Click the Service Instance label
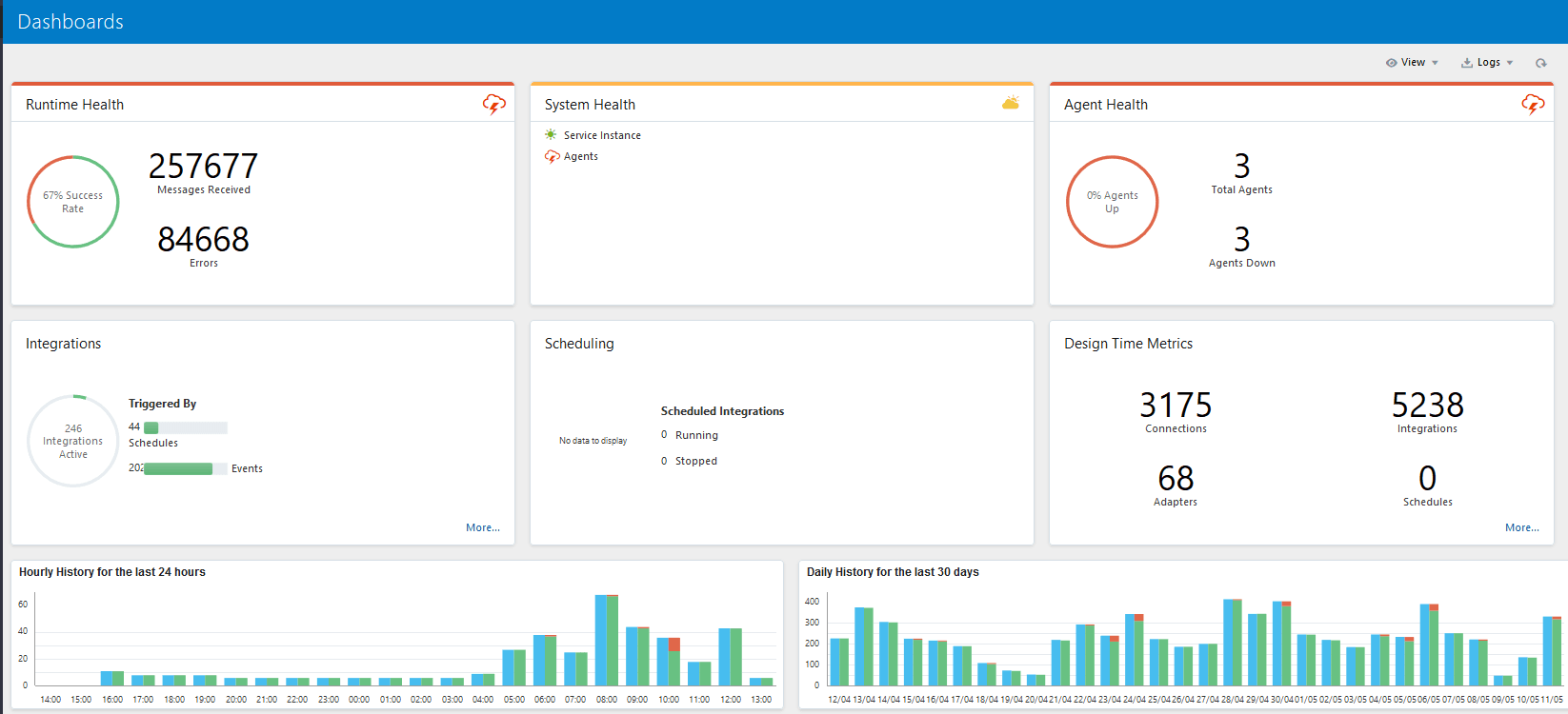The height and width of the screenshot is (714, 1568). 602,135
